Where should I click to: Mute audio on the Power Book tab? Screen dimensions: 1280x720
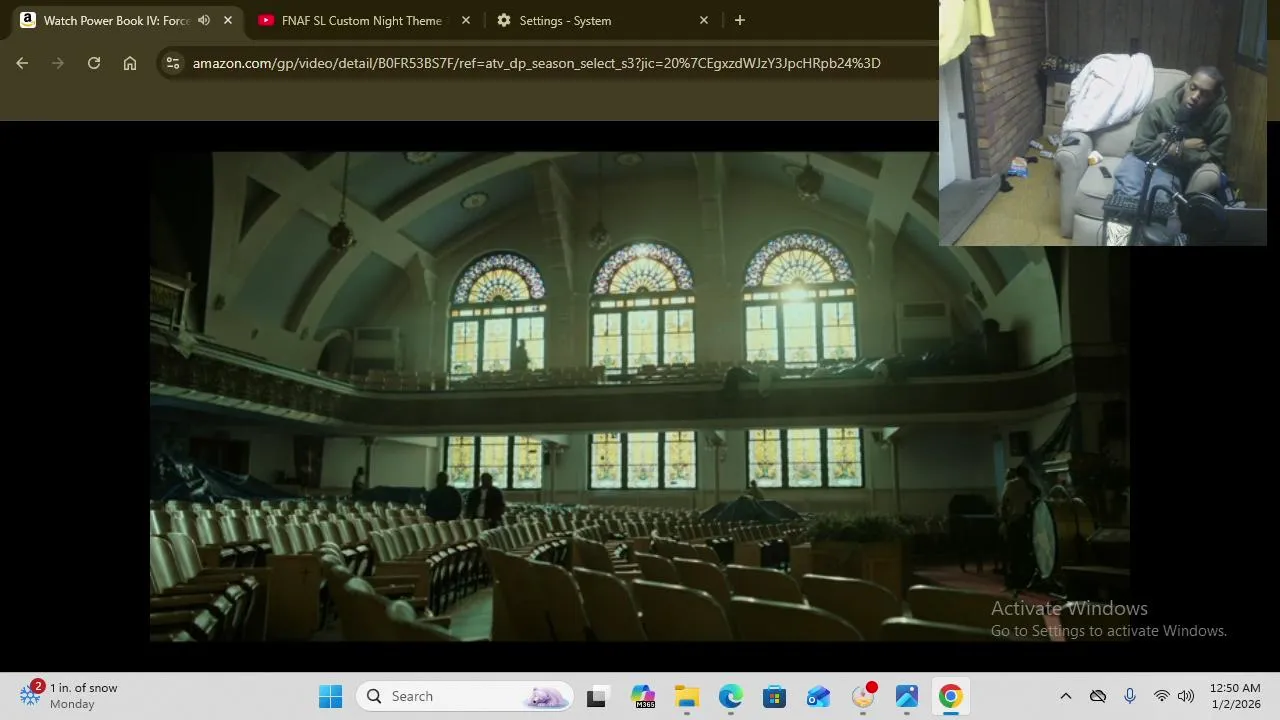click(204, 20)
